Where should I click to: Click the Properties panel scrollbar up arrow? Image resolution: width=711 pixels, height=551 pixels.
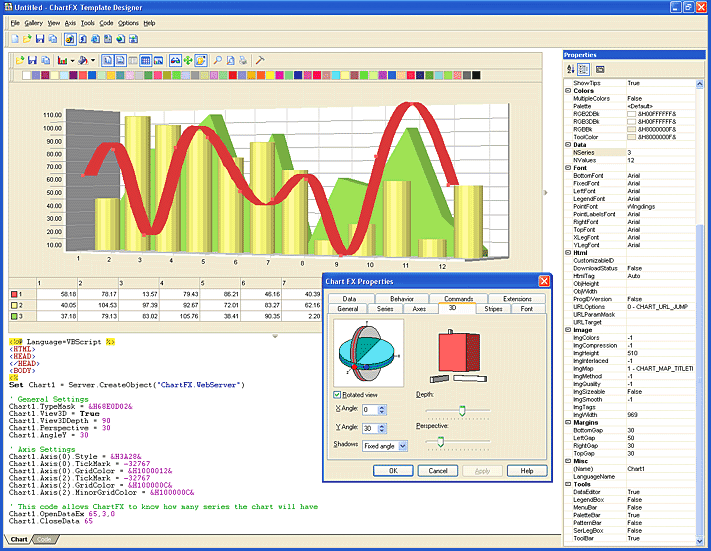pyautogui.click(x=699, y=84)
